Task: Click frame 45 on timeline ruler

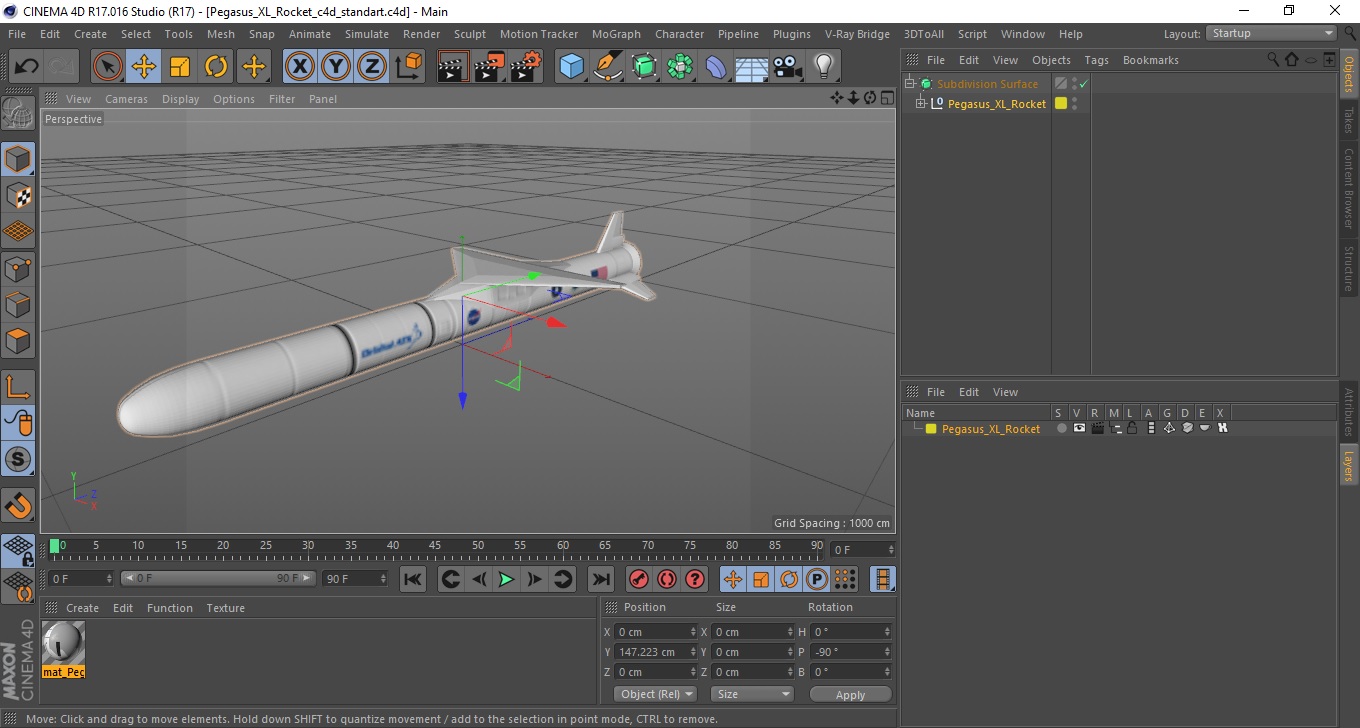Action: [435, 546]
